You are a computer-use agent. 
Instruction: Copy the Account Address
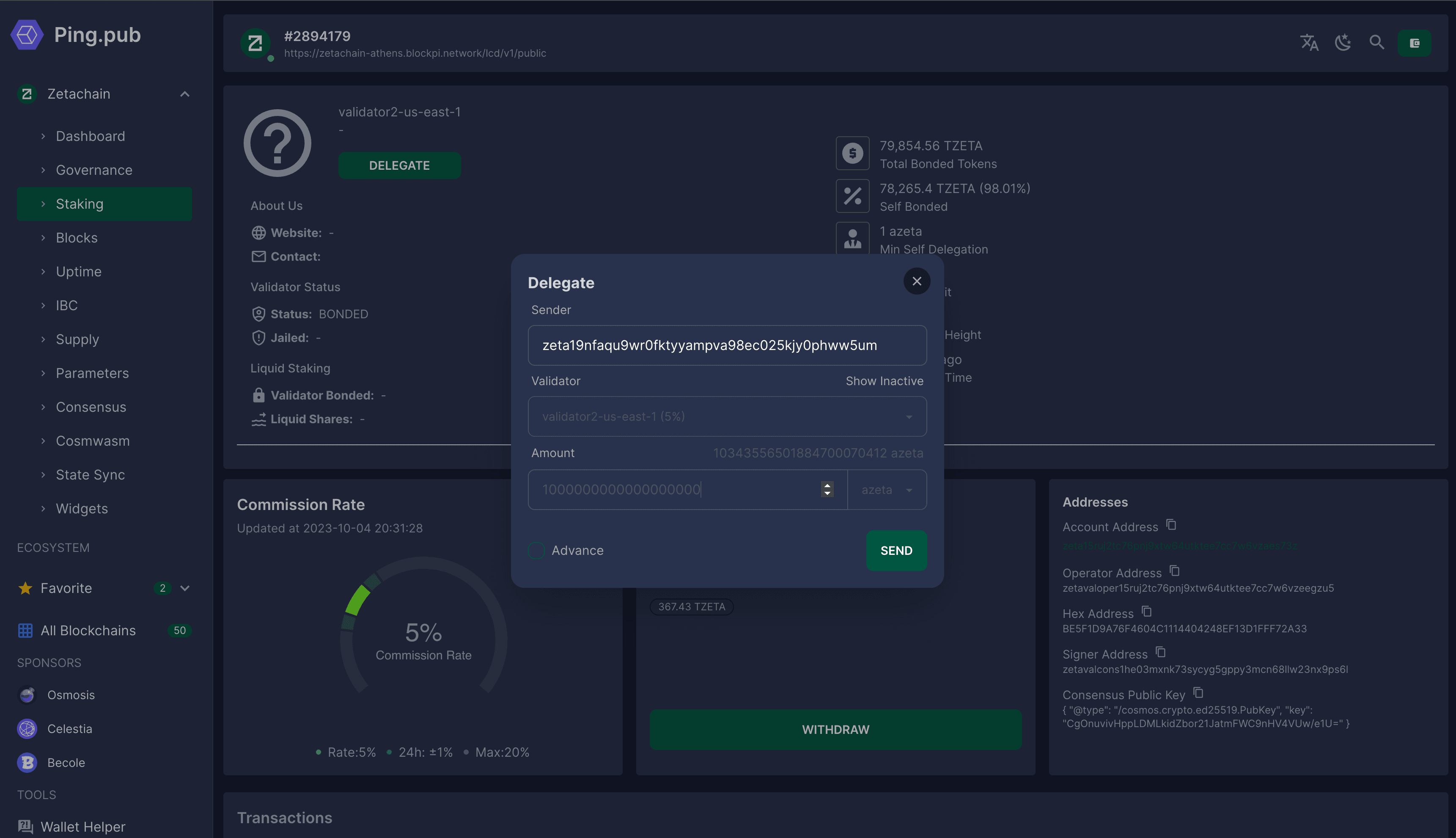(1171, 525)
